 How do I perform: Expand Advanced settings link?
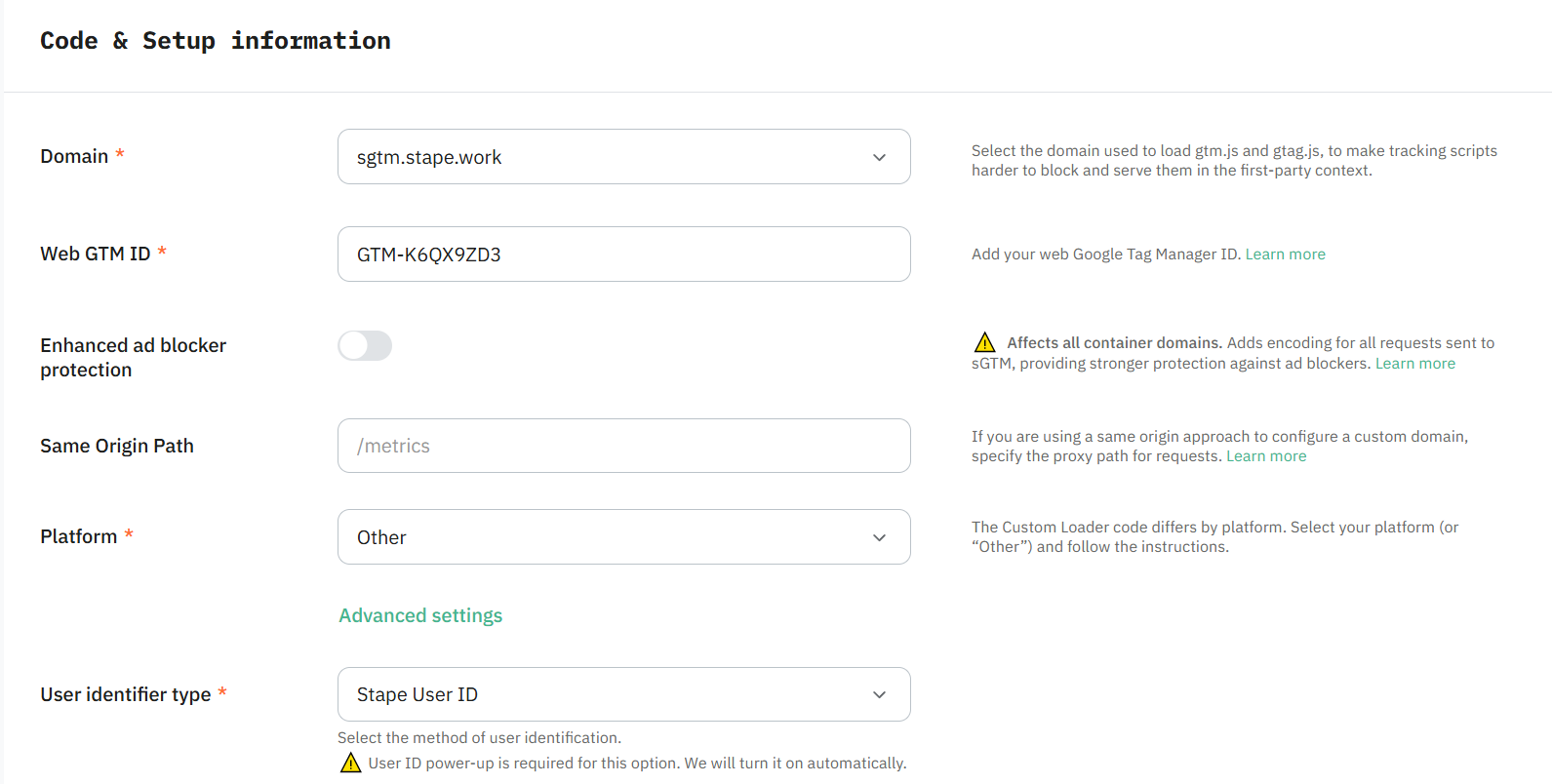tap(420, 615)
